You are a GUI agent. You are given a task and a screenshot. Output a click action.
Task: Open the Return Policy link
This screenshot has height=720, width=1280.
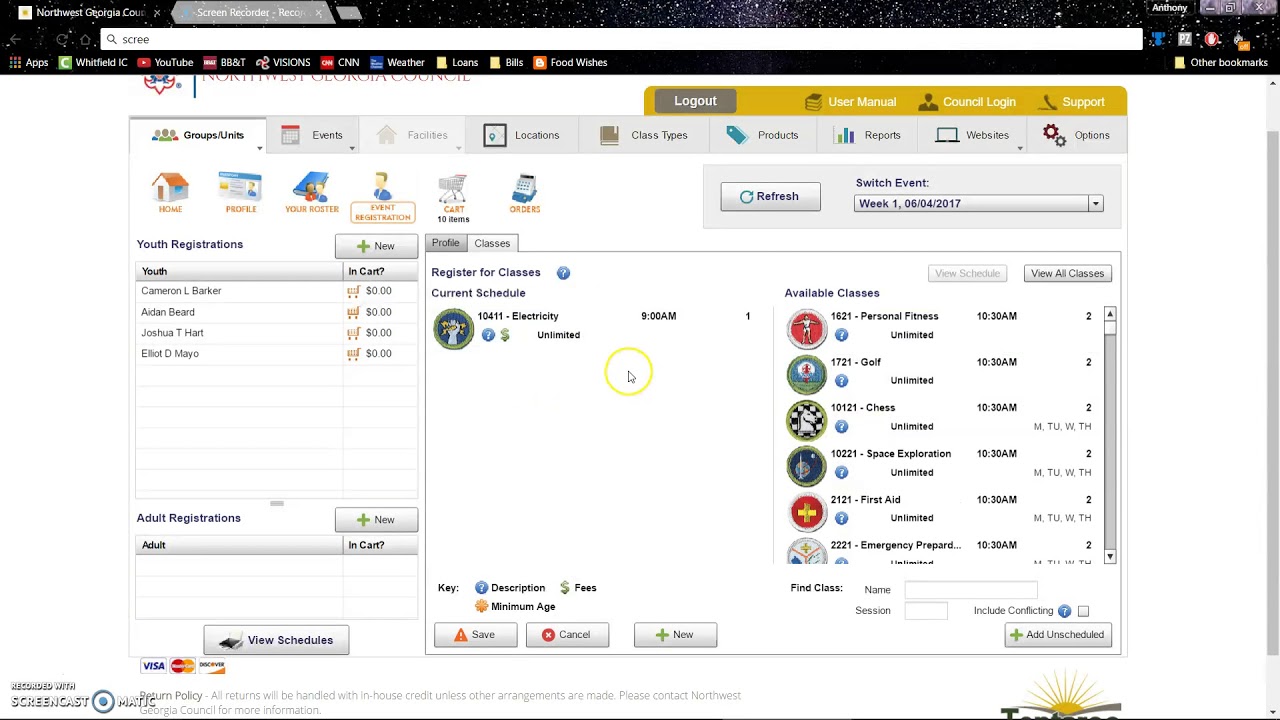tap(171, 696)
